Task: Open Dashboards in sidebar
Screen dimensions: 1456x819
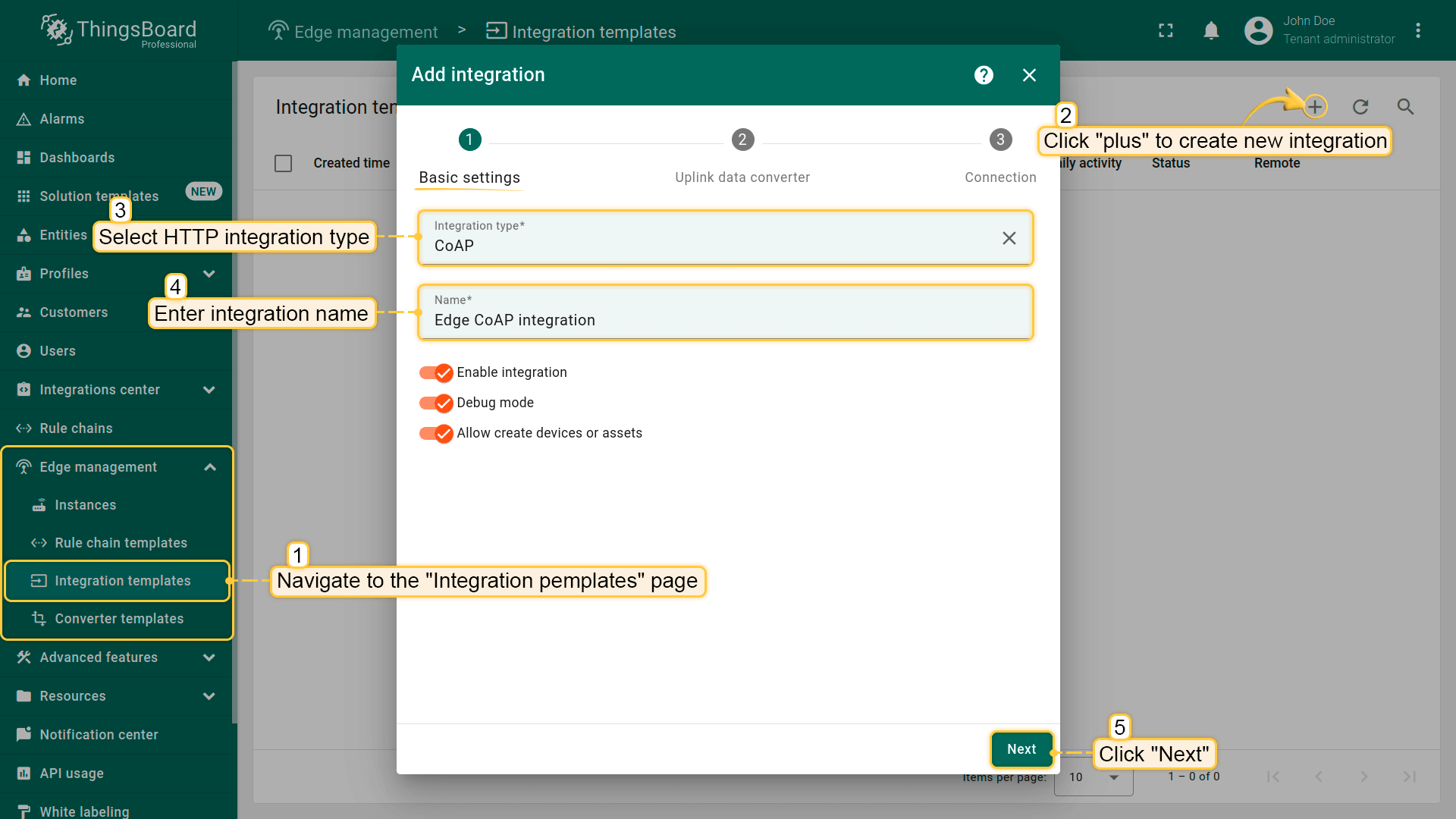Action: (x=116, y=158)
